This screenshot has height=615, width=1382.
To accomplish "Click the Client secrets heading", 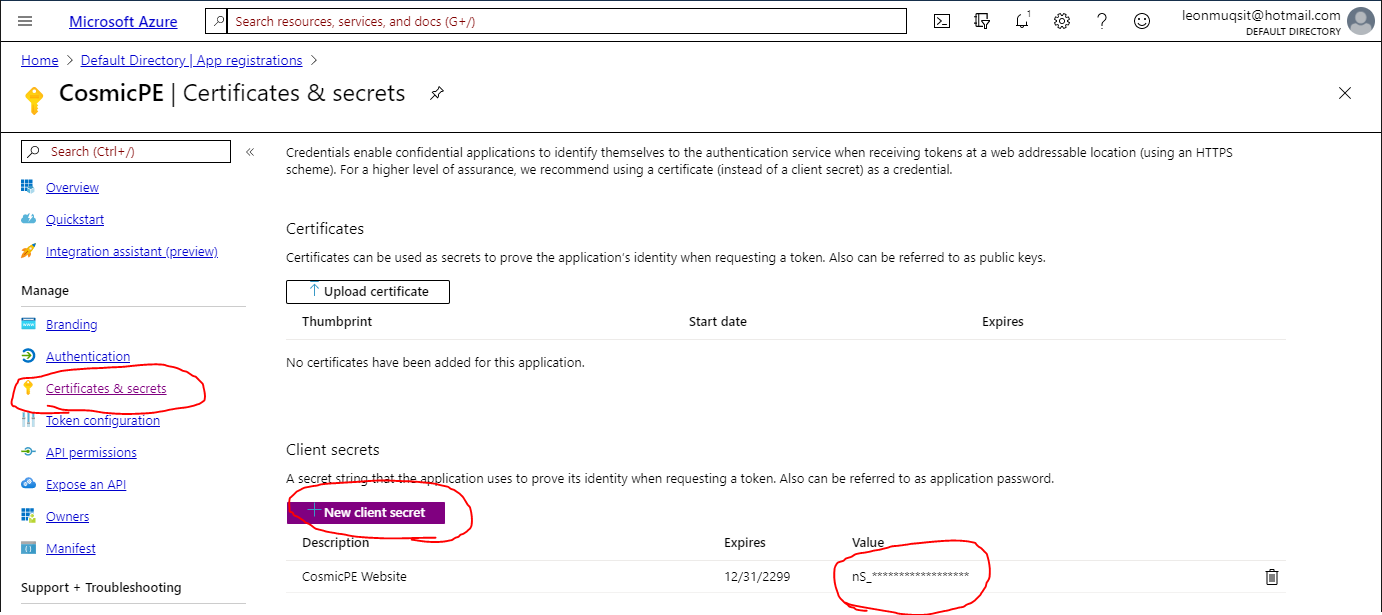I will [x=333, y=450].
